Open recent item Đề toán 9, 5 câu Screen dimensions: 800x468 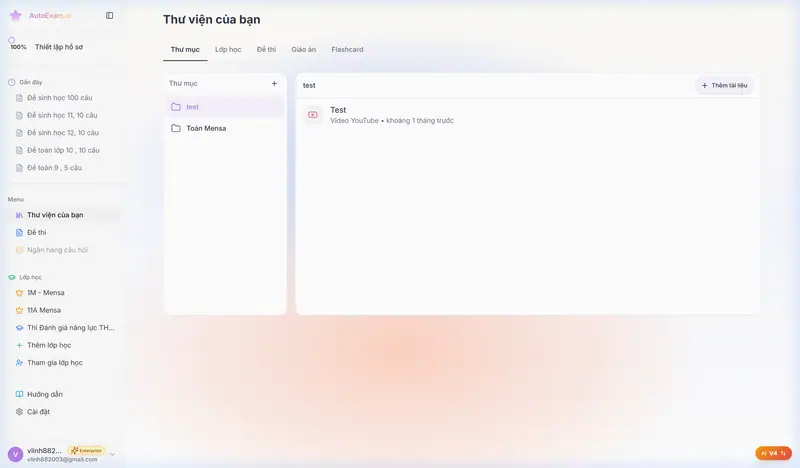(55, 167)
